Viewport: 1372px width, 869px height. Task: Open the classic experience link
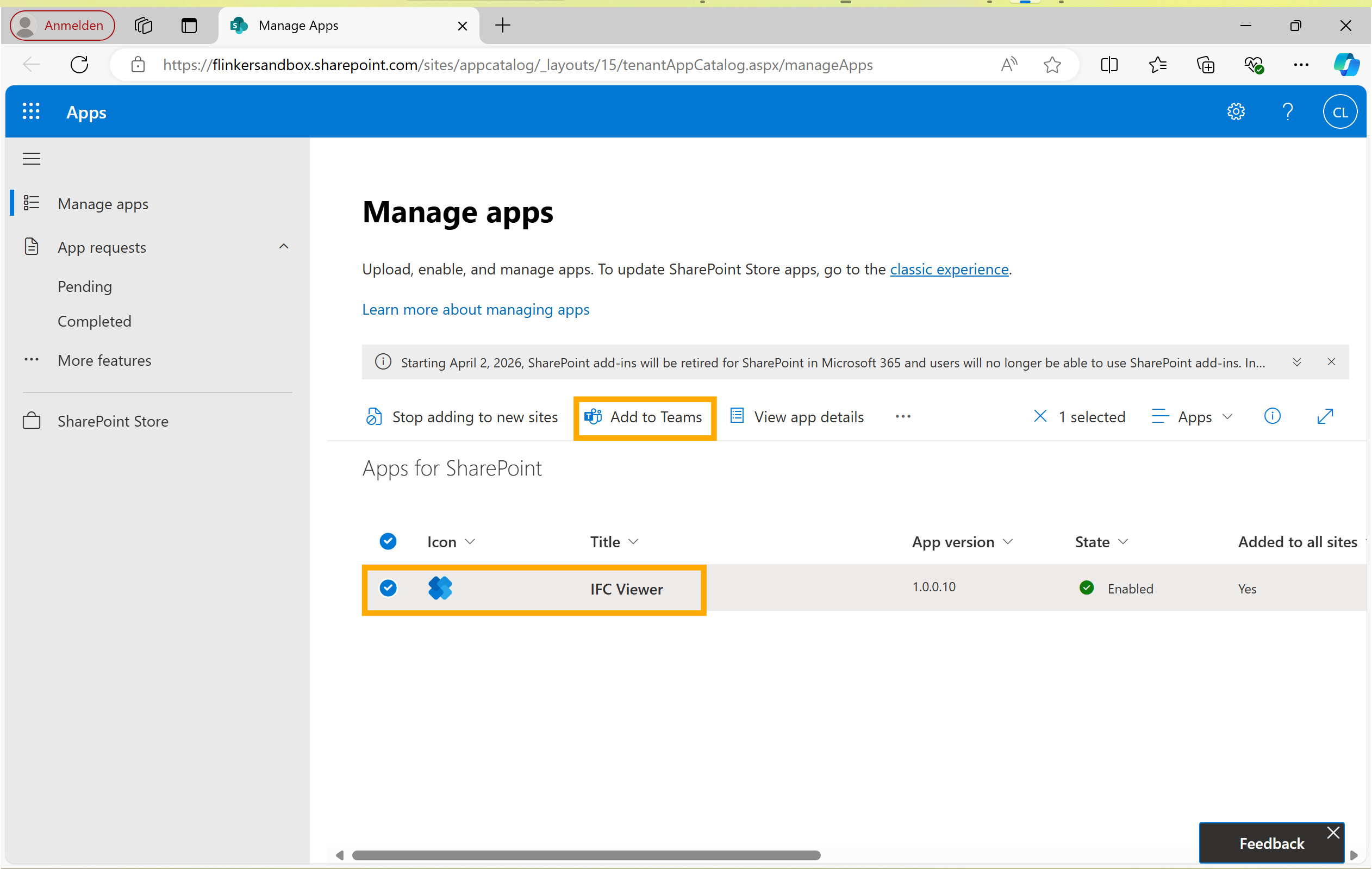click(x=949, y=269)
